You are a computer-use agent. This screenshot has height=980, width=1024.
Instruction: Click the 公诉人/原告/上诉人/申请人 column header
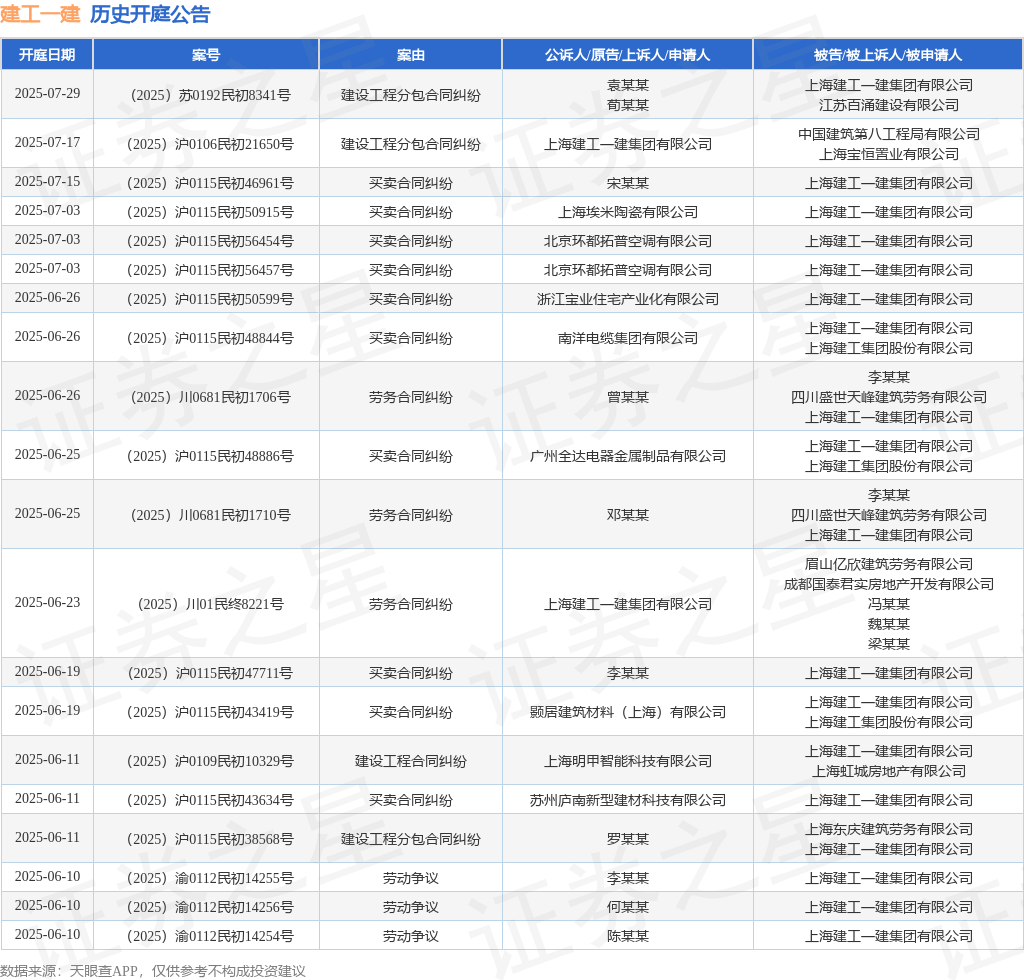pos(628,55)
